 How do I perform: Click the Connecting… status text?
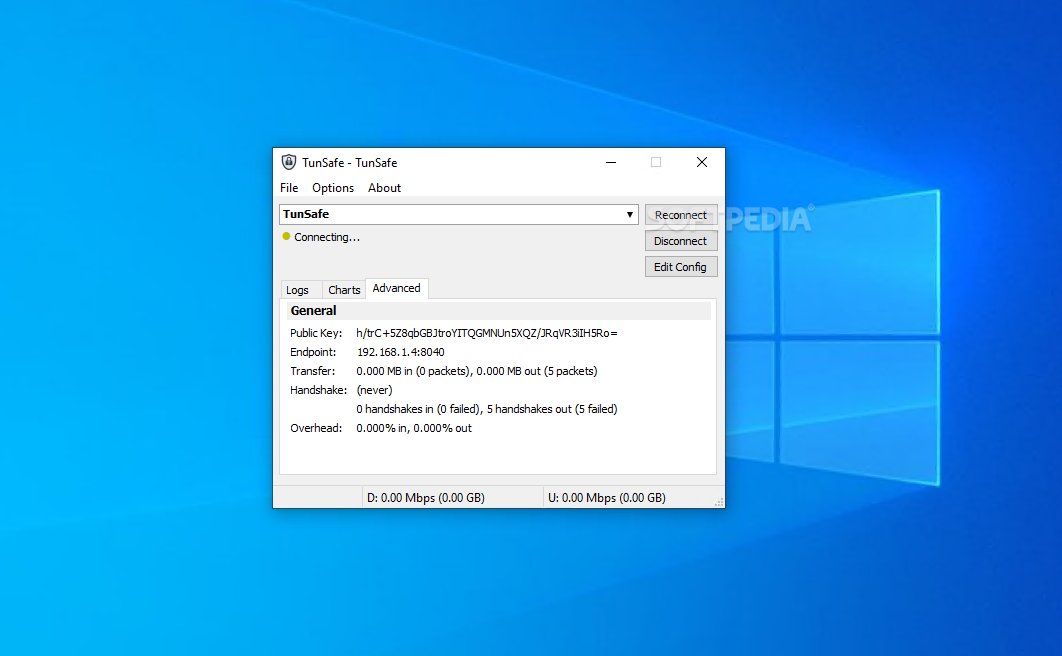(326, 237)
